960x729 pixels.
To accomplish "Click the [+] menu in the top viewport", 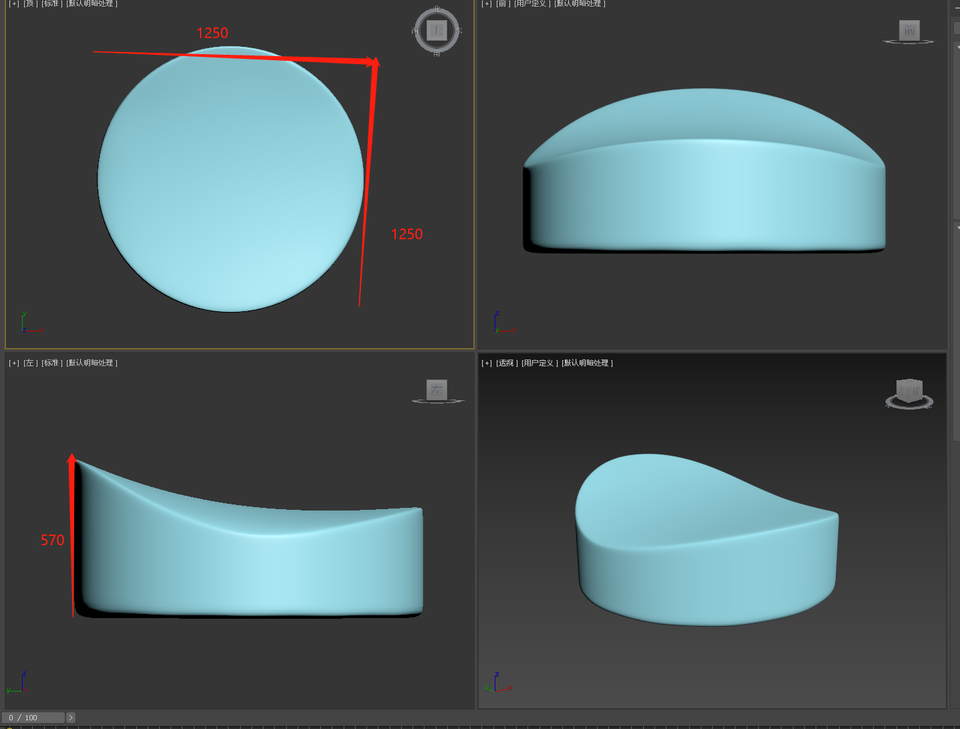I will point(14,4).
